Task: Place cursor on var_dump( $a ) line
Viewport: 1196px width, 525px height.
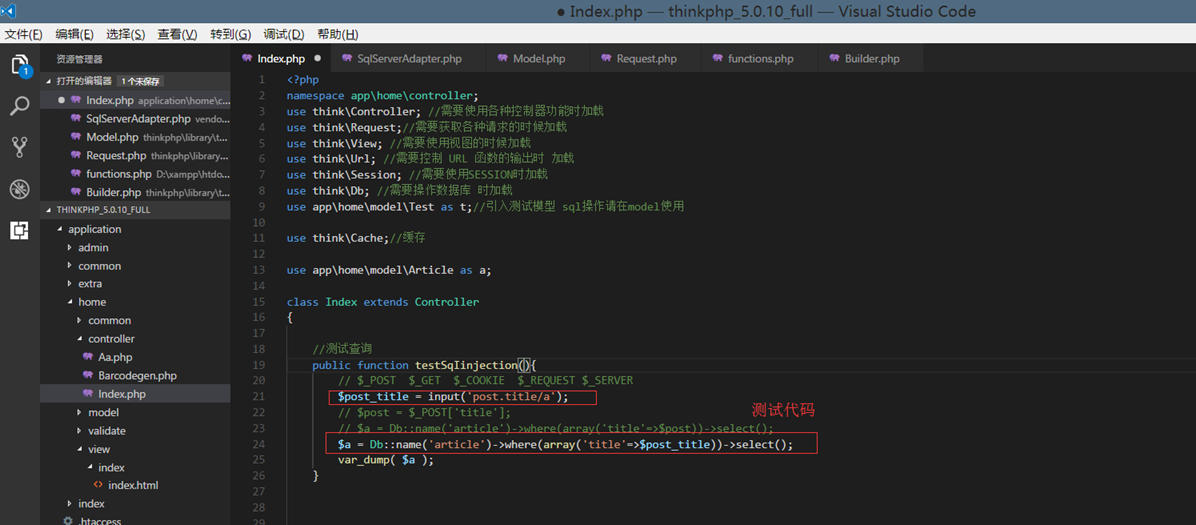Action: point(386,460)
